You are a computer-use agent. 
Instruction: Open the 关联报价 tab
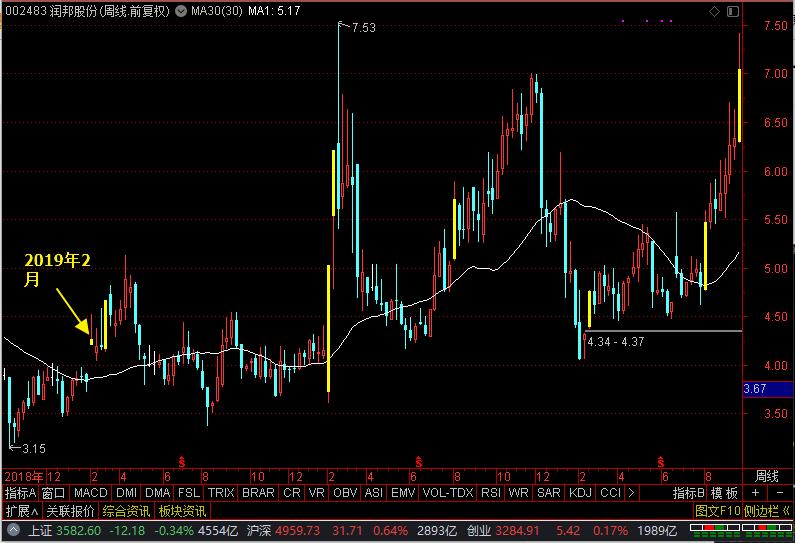(70, 511)
